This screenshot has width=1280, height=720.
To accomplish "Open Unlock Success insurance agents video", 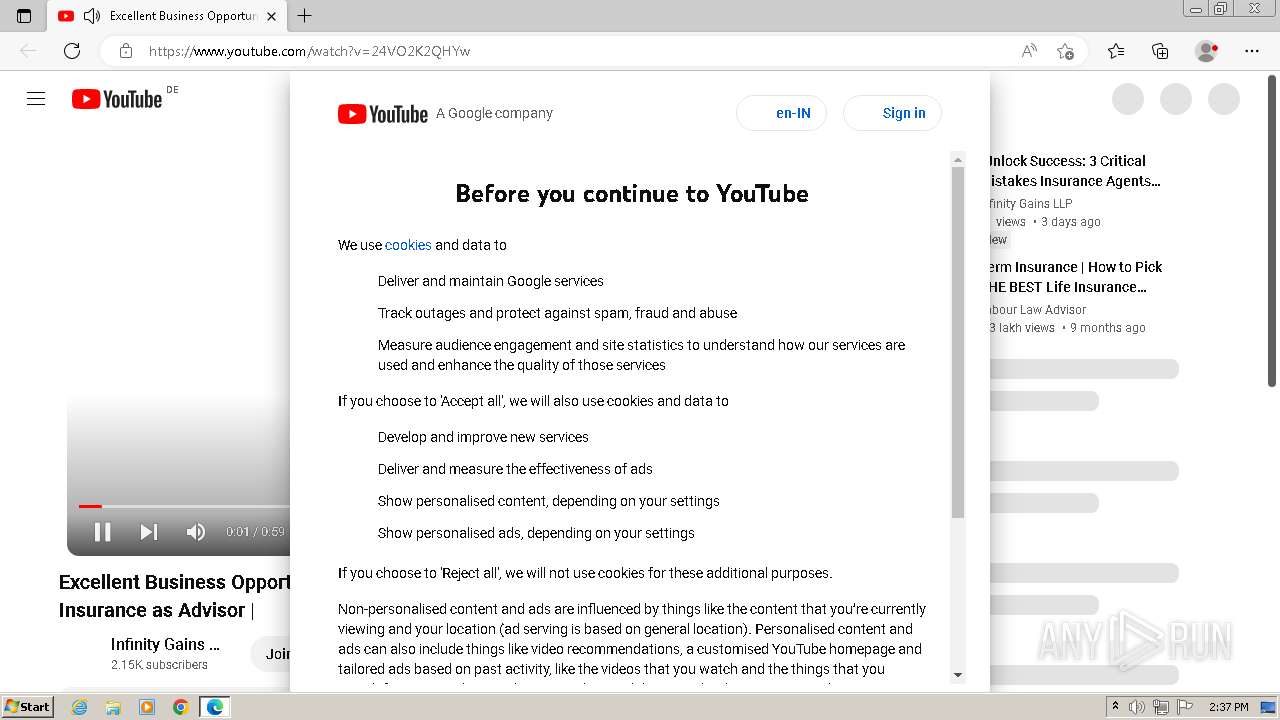I will tap(1074, 171).
